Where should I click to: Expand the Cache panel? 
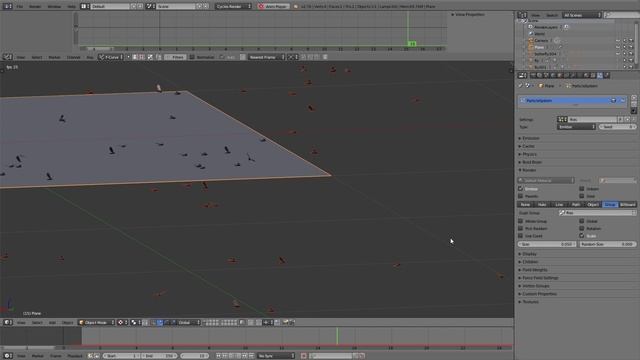527,146
